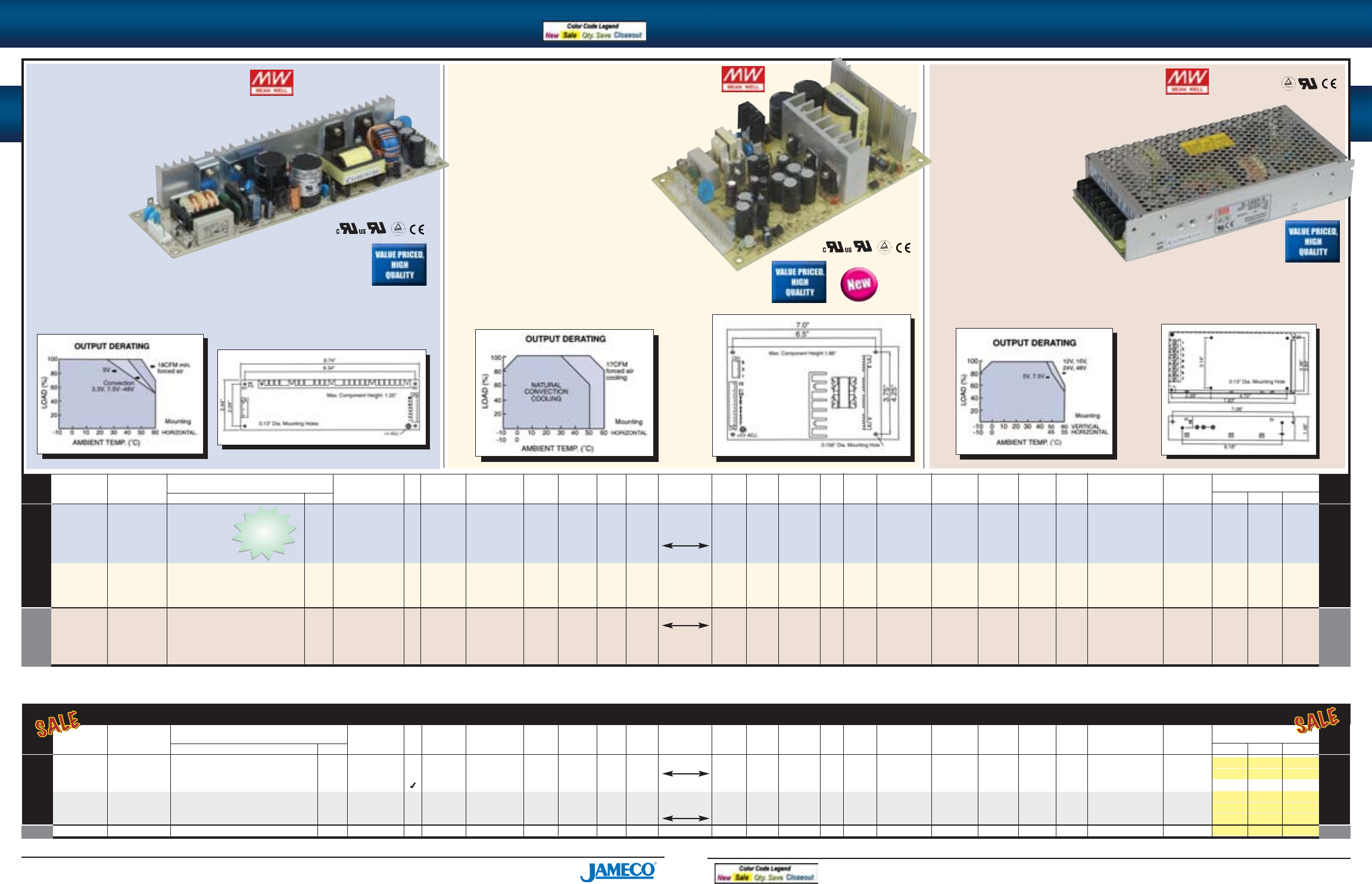The height and width of the screenshot is (884, 1372).
Task: Click '17CFM forced air cooling' label in middle chart
Action: (619, 371)
